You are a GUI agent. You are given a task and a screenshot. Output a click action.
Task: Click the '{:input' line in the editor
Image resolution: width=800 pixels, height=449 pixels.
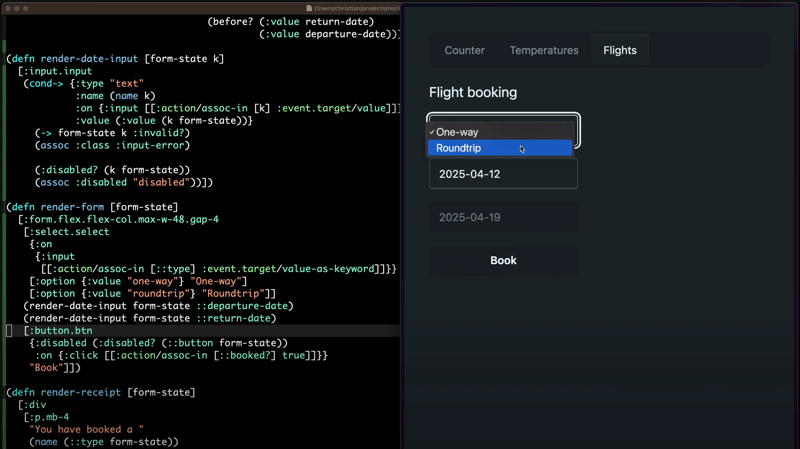coord(55,257)
